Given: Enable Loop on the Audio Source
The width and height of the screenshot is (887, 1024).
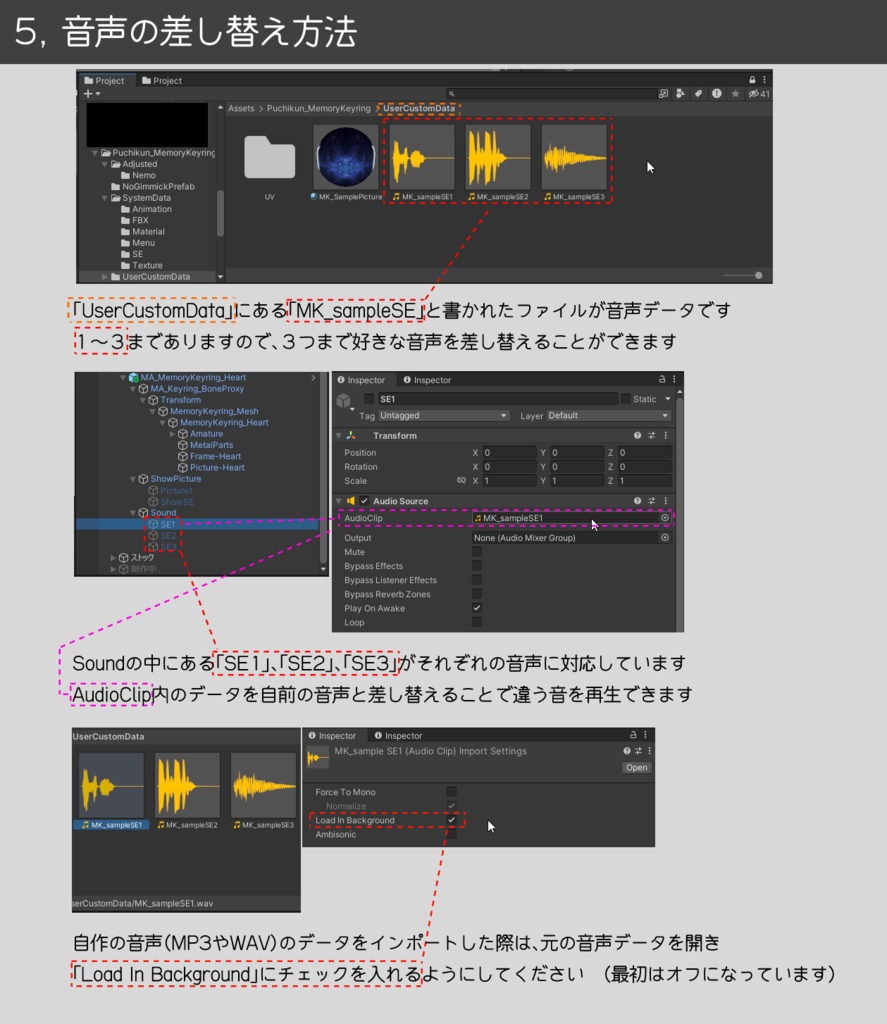Looking at the screenshot, I should click(x=476, y=622).
